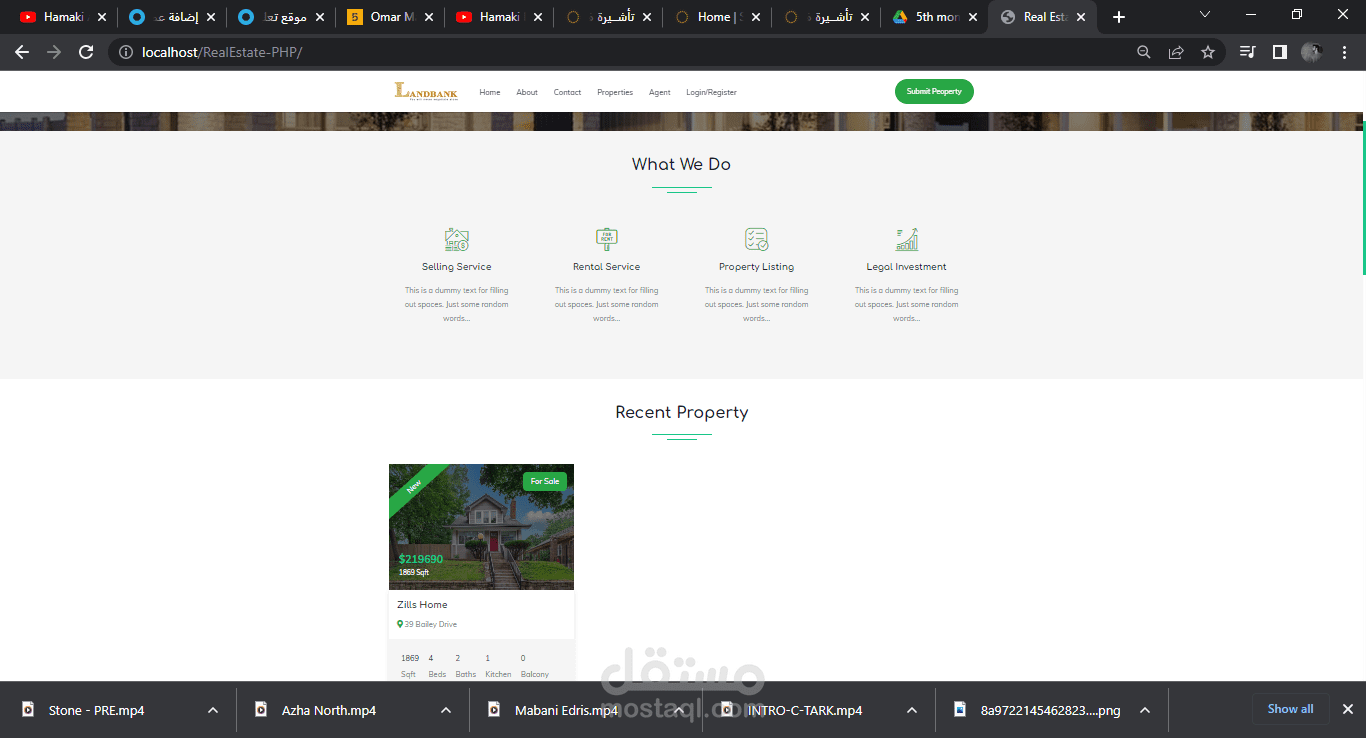Open options for Stone - PRE.mp4 download
Screen dimensions: 1366x738
coord(213,710)
